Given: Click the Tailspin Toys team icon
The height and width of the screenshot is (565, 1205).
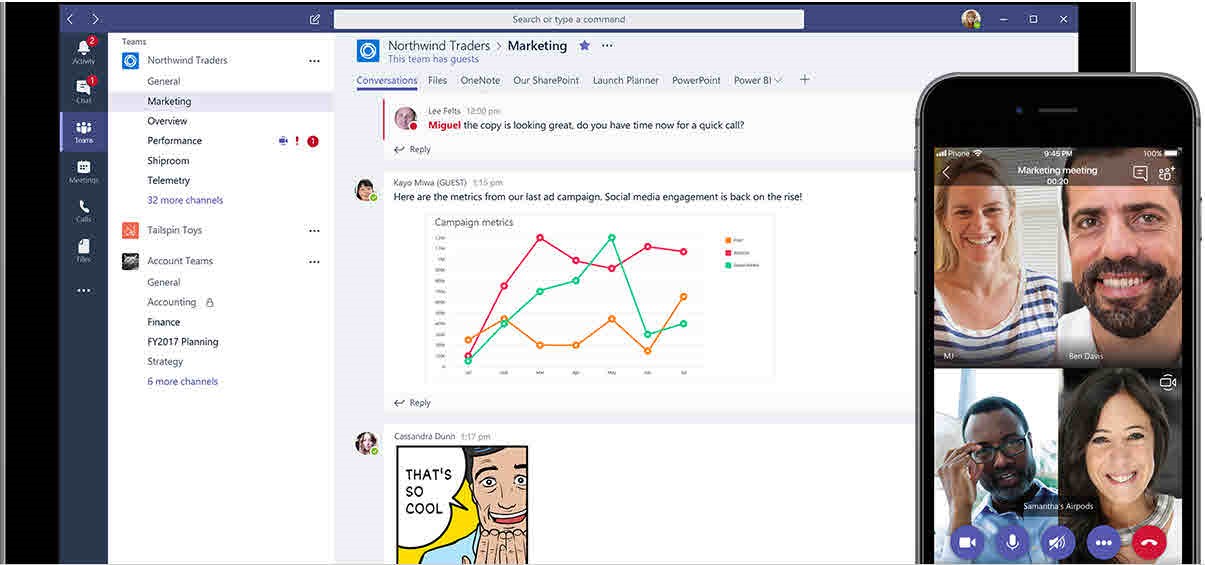Looking at the screenshot, I should tap(130, 231).
